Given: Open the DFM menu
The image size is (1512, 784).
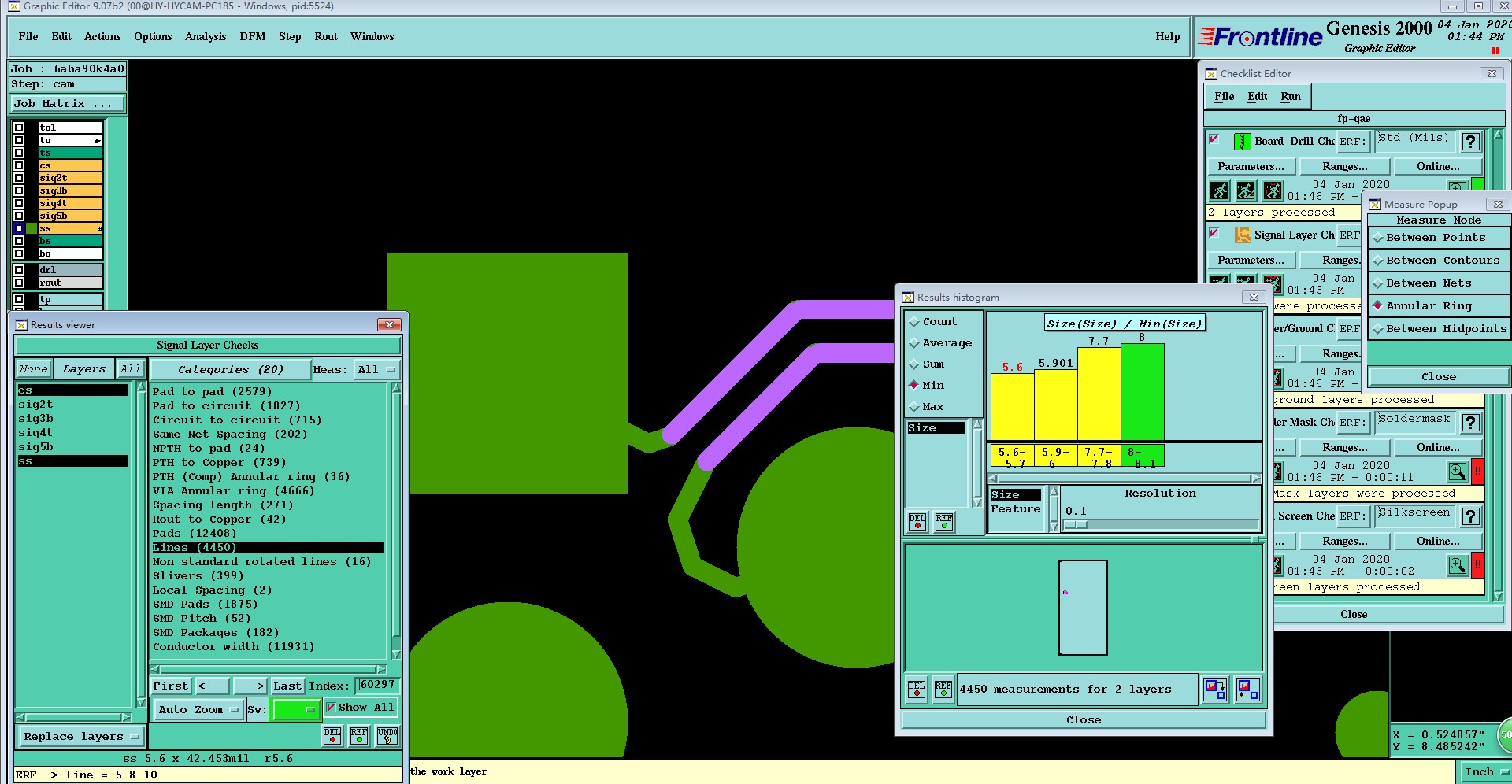Looking at the screenshot, I should pos(253,37).
